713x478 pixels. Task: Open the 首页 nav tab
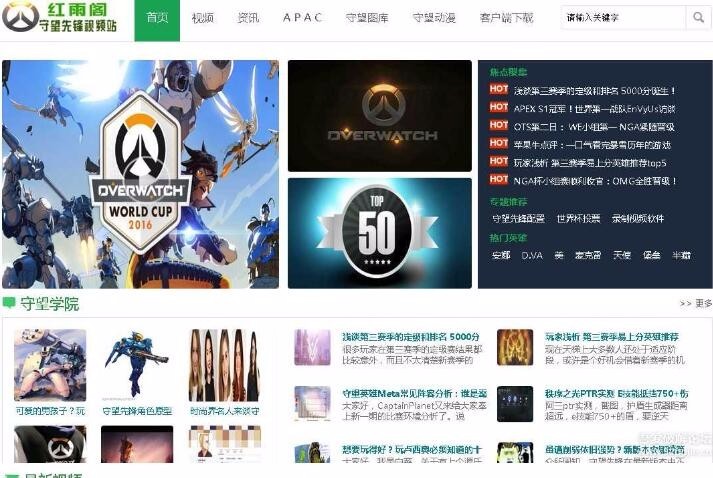[157, 20]
